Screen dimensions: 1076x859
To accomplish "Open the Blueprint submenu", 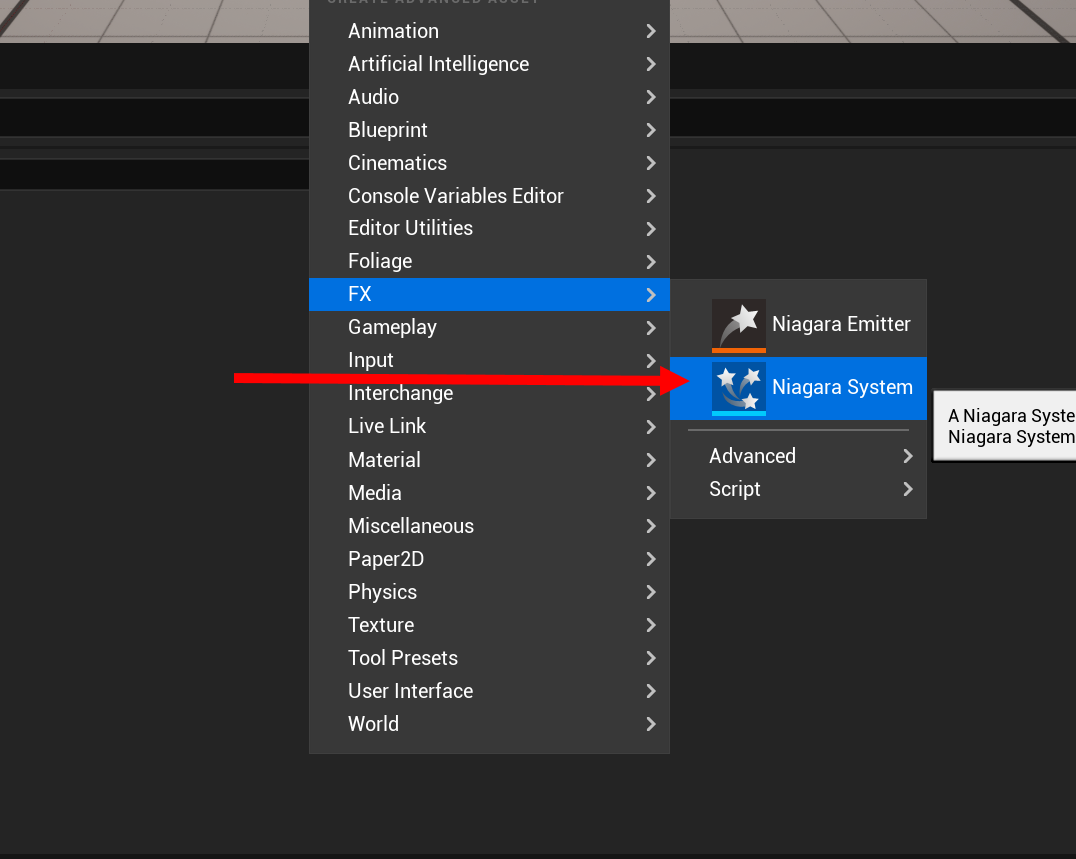I will 489,130.
